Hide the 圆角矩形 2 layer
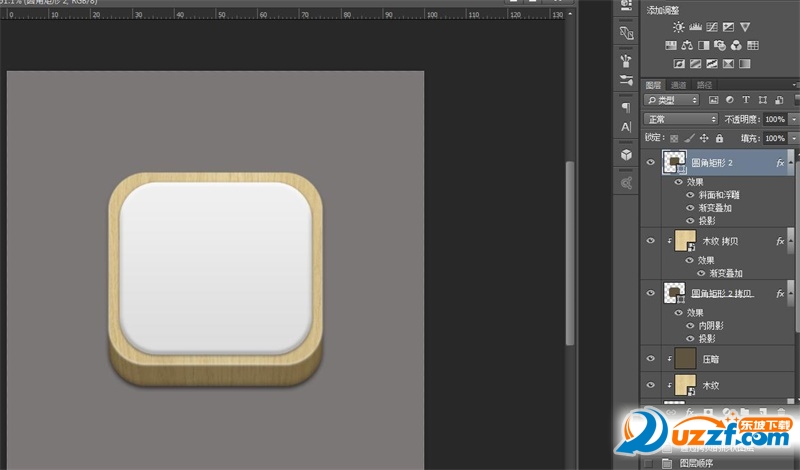The image size is (800, 470). pyautogui.click(x=652, y=162)
